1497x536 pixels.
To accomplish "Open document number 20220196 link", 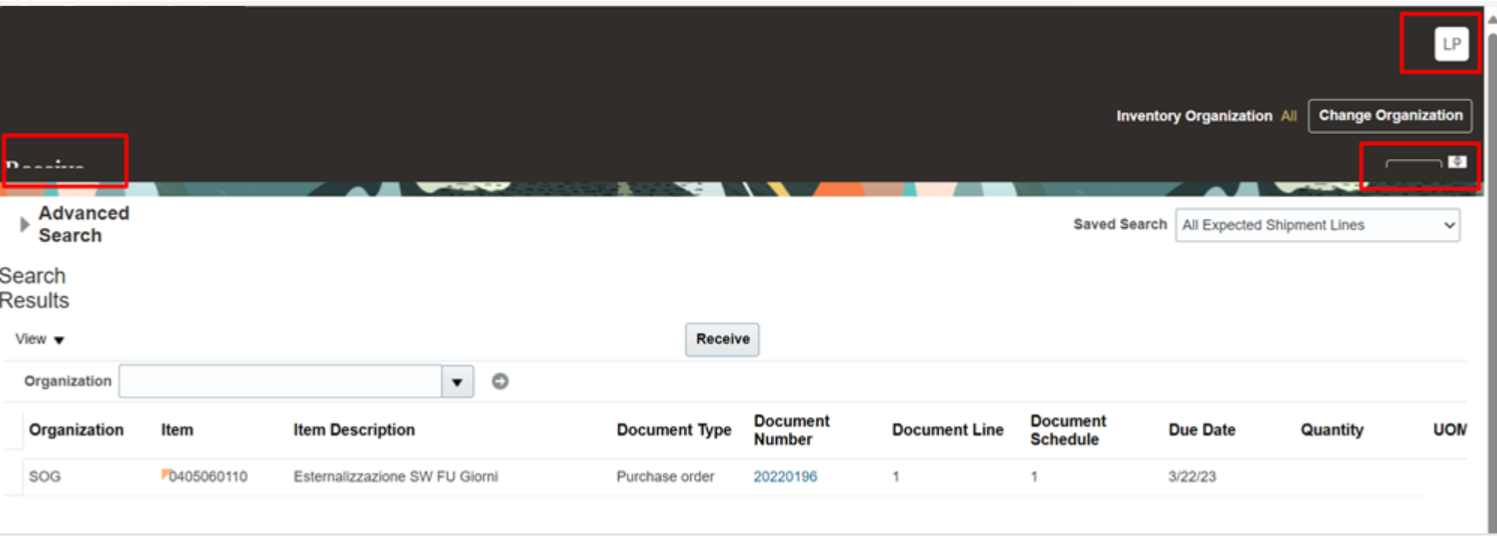I will coord(785,477).
